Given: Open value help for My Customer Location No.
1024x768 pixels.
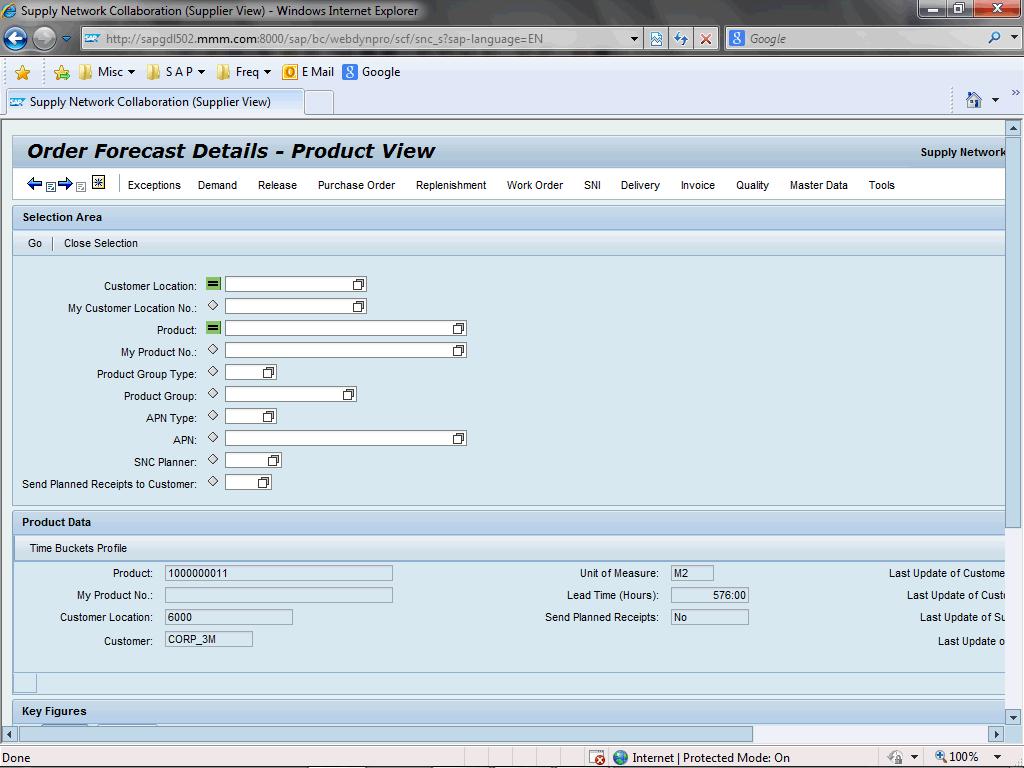Looking at the screenshot, I should (x=359, y=306).
